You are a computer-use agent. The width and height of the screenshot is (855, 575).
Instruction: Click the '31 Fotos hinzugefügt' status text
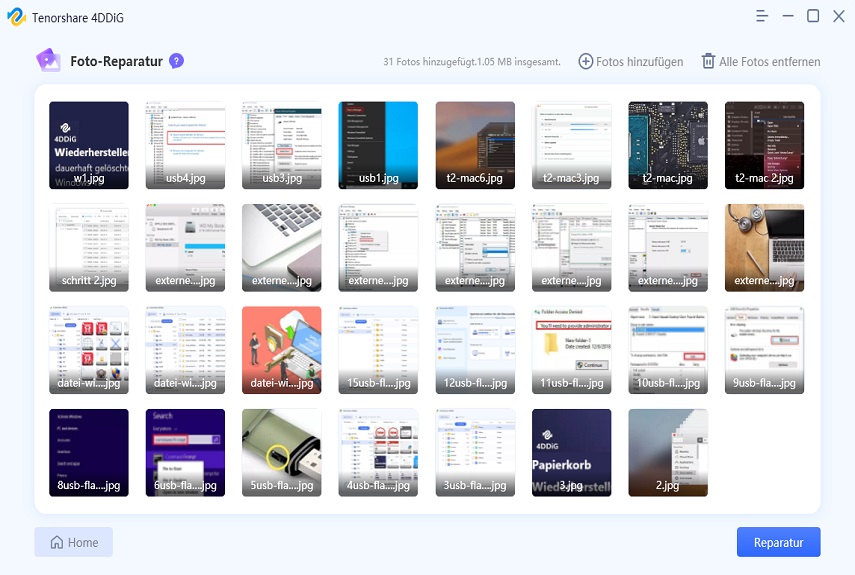click(472, 62)
